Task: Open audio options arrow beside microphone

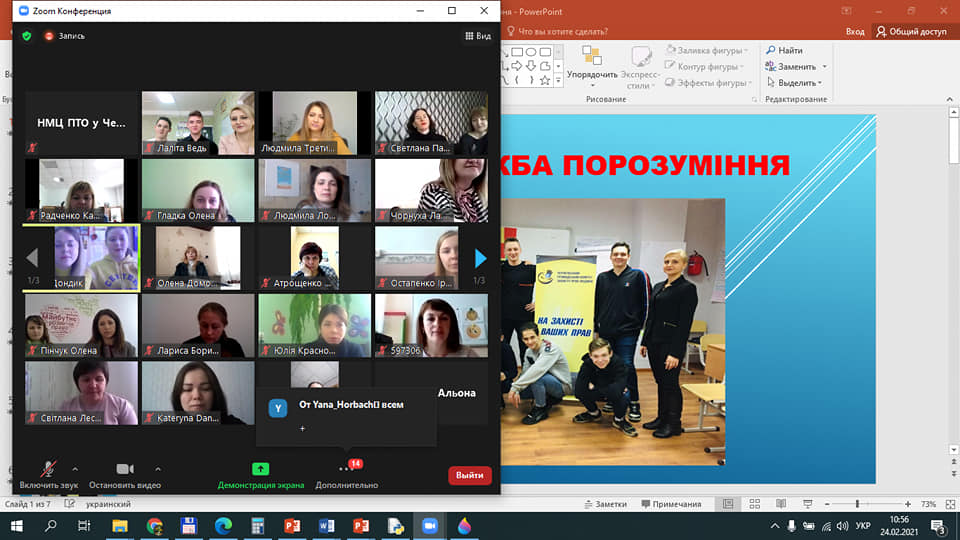Action: tap(75, 469)
